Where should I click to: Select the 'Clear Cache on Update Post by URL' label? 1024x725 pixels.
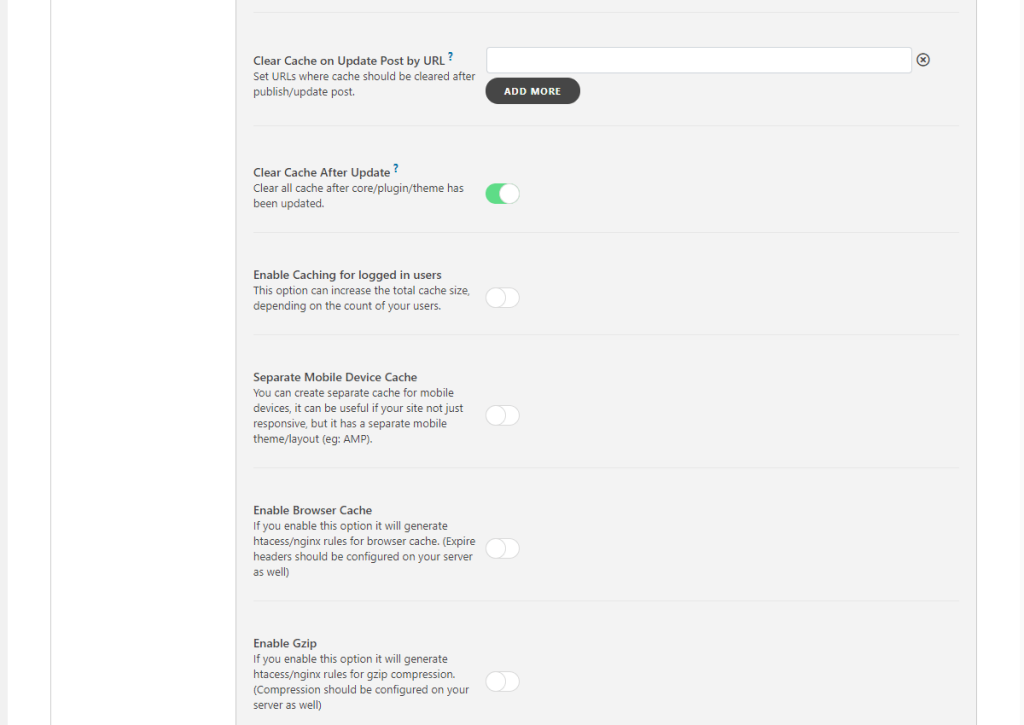(349, 61)
